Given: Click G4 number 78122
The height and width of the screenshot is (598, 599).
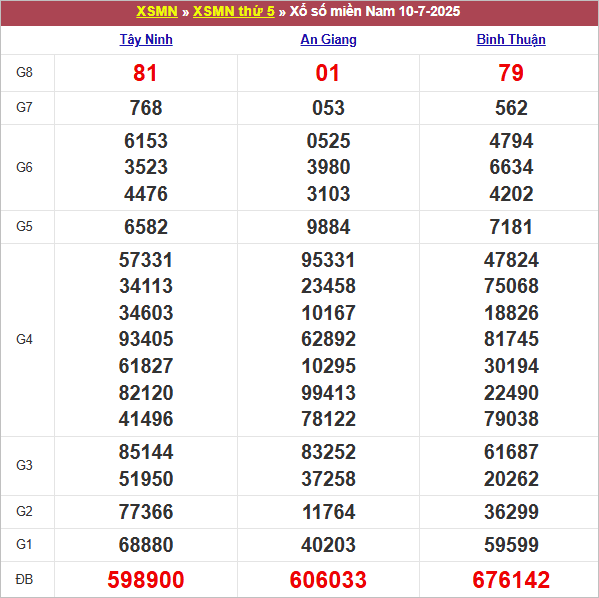Looking at the screenshot, I should click(329, 419).
